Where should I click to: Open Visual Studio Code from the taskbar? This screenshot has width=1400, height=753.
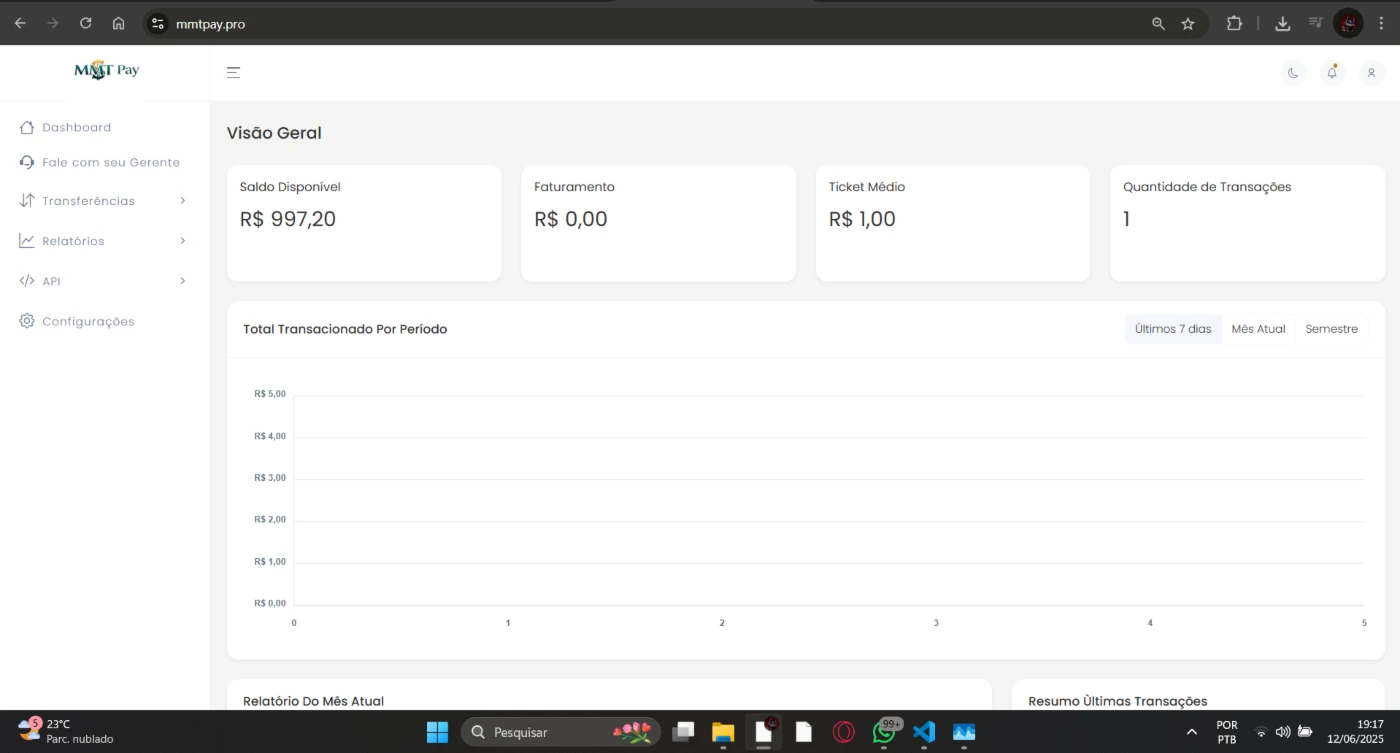coord(924,732)
